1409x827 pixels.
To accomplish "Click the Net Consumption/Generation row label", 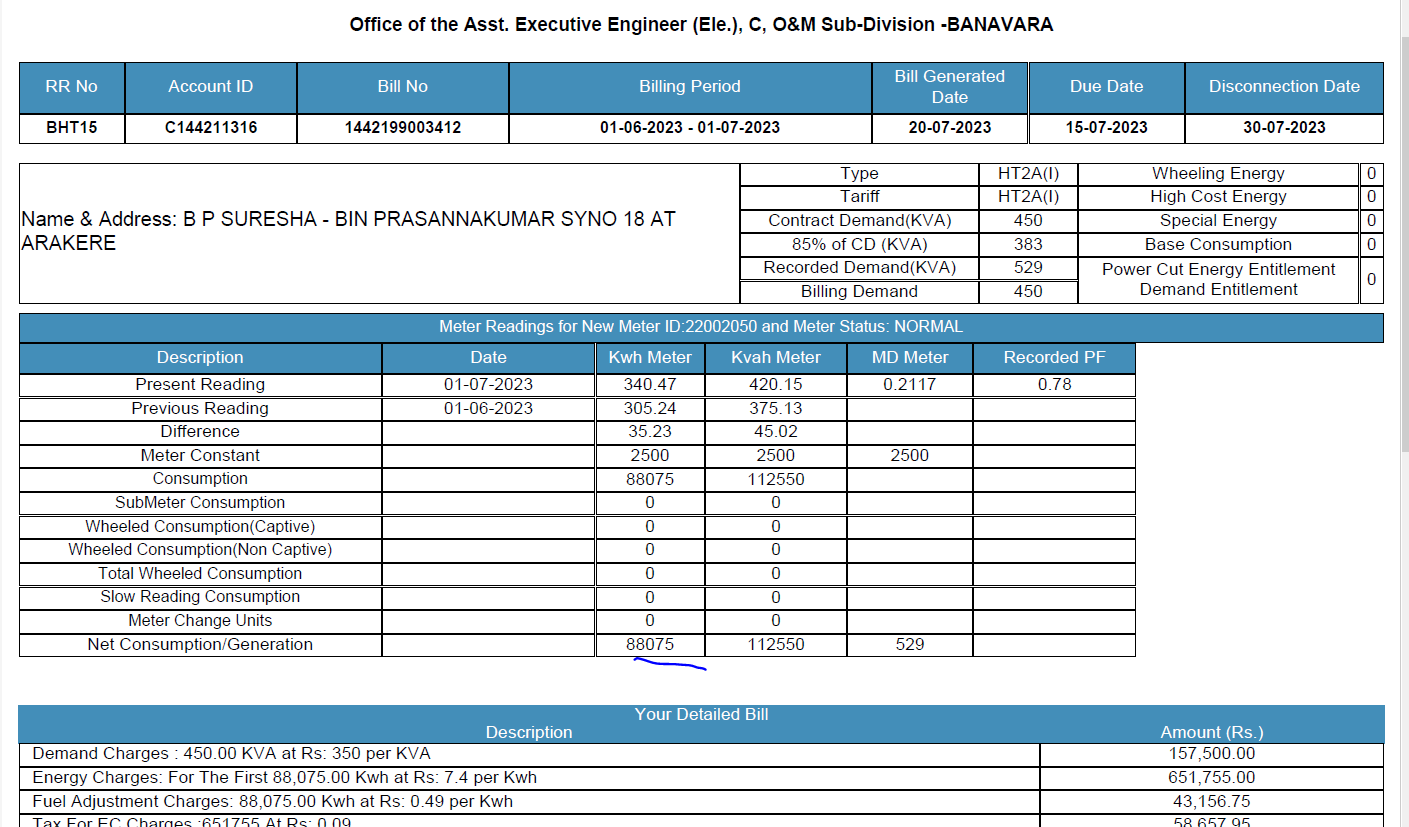I will point(200,645).
